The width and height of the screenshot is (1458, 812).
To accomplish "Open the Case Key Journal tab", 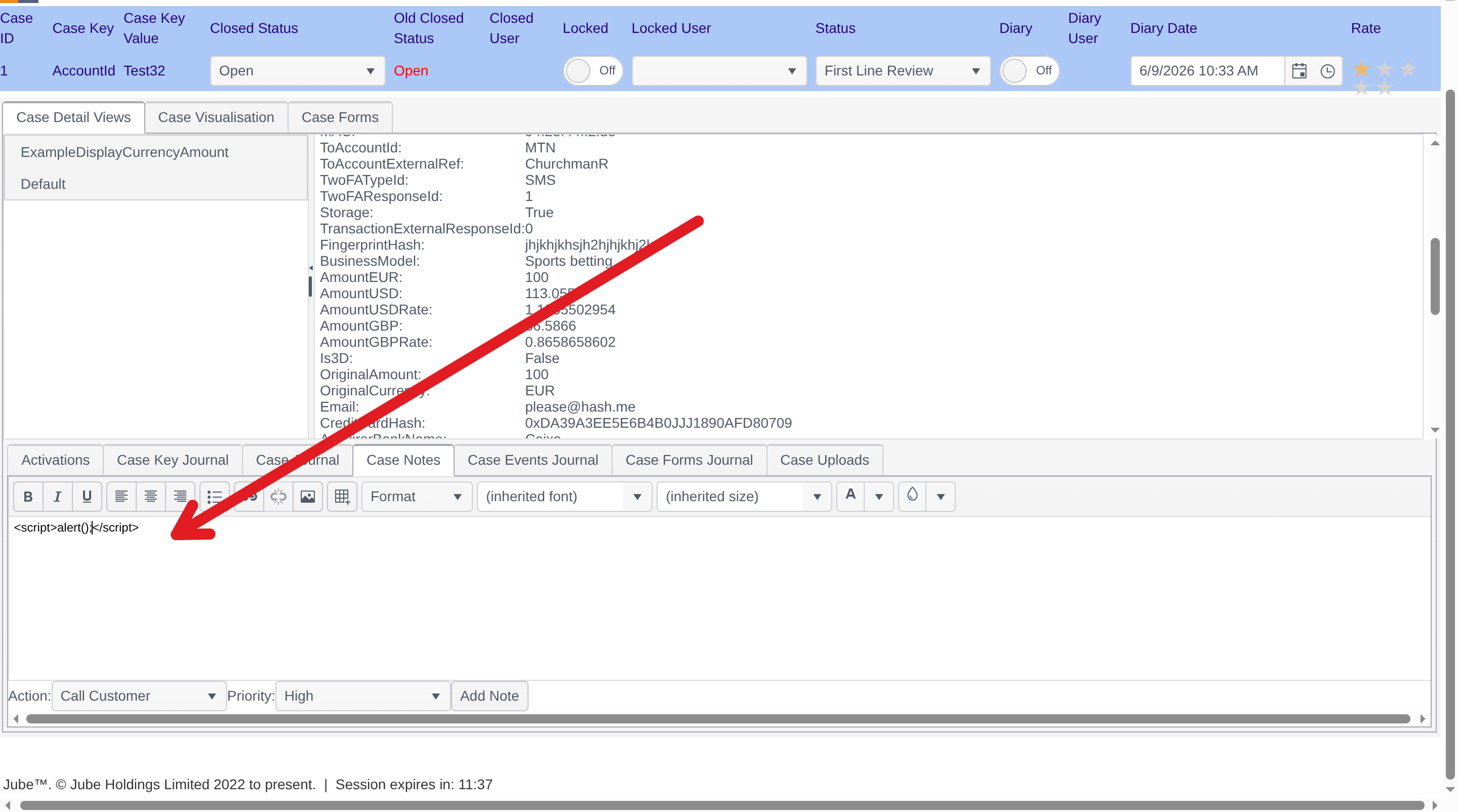I will point(173,460).
